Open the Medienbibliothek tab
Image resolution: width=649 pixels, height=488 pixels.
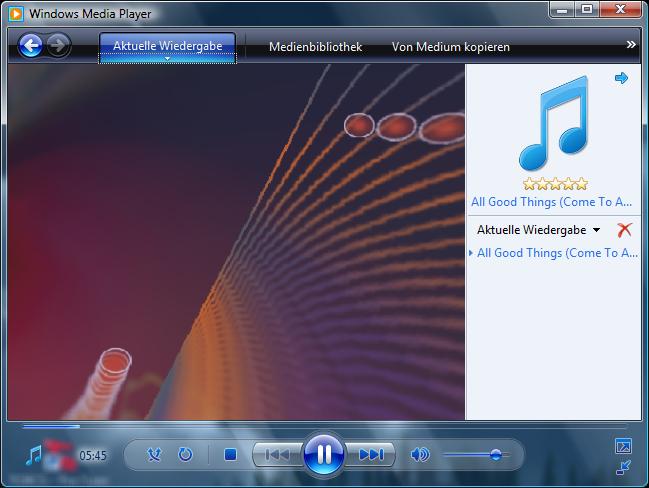pyautogui.click(x=315, y=47)
